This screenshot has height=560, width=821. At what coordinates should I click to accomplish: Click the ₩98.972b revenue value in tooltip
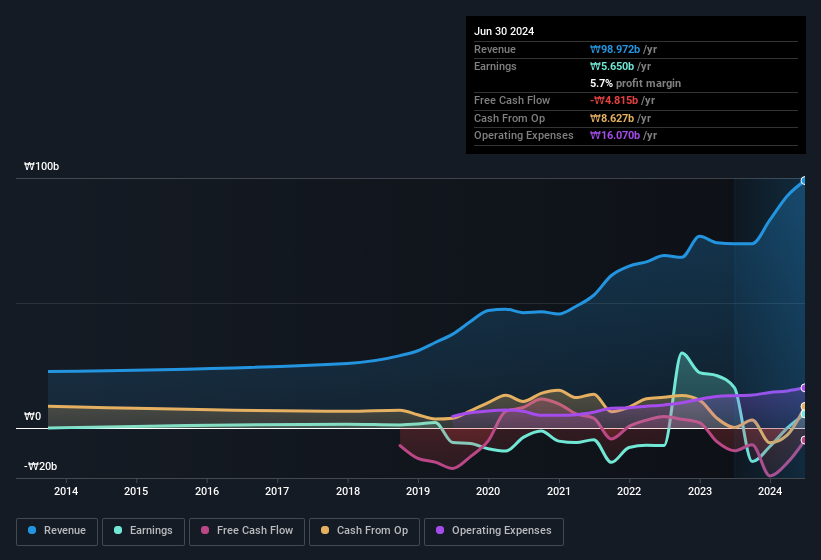pos(615,49)
